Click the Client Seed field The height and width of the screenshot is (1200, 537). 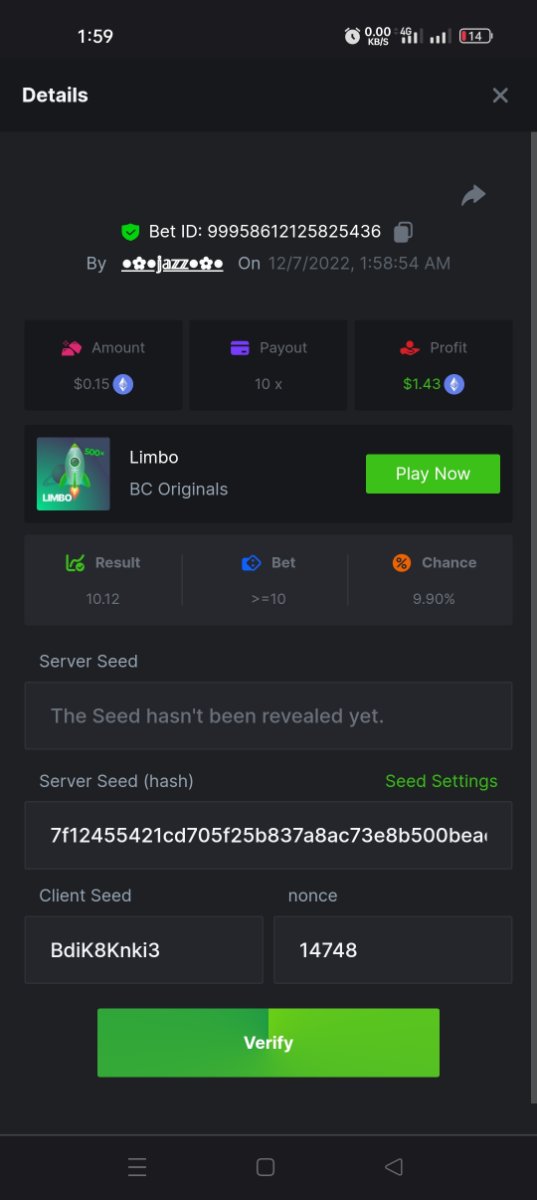click(144, 950)
